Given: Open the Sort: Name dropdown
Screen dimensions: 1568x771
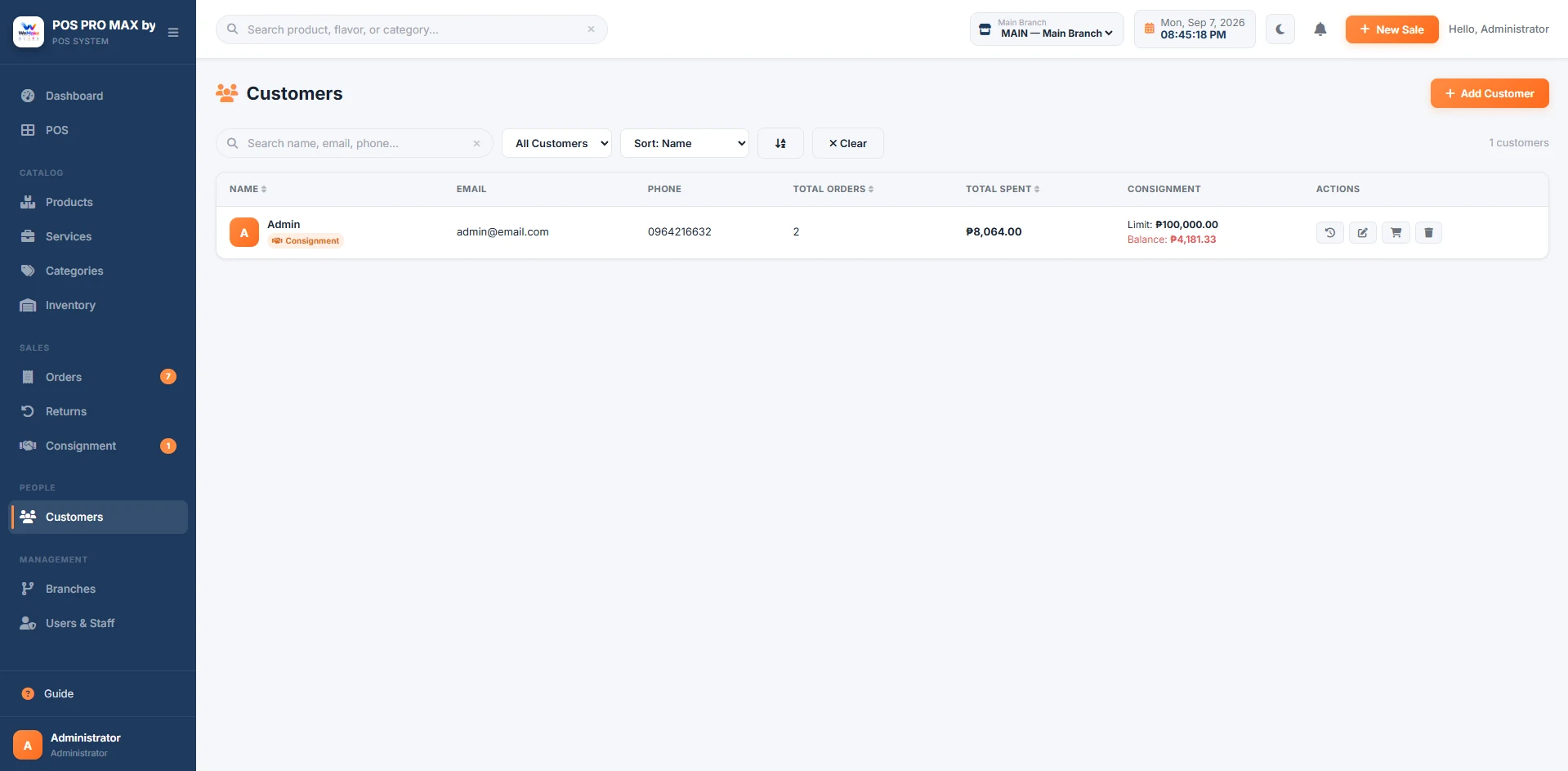Looking at the screenshot, I should 684,143.
